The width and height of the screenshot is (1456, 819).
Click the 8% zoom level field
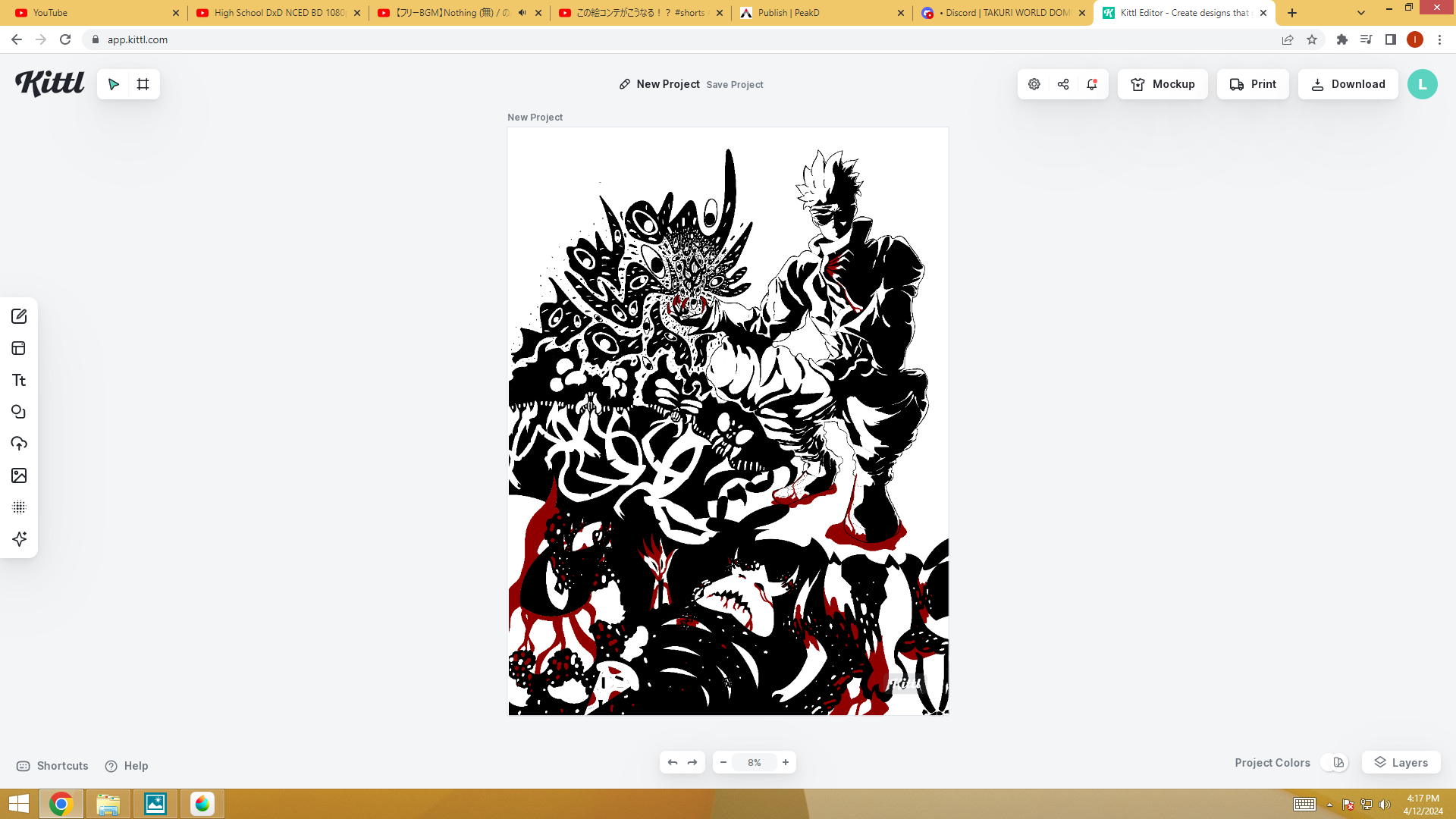tap(755, 762)
